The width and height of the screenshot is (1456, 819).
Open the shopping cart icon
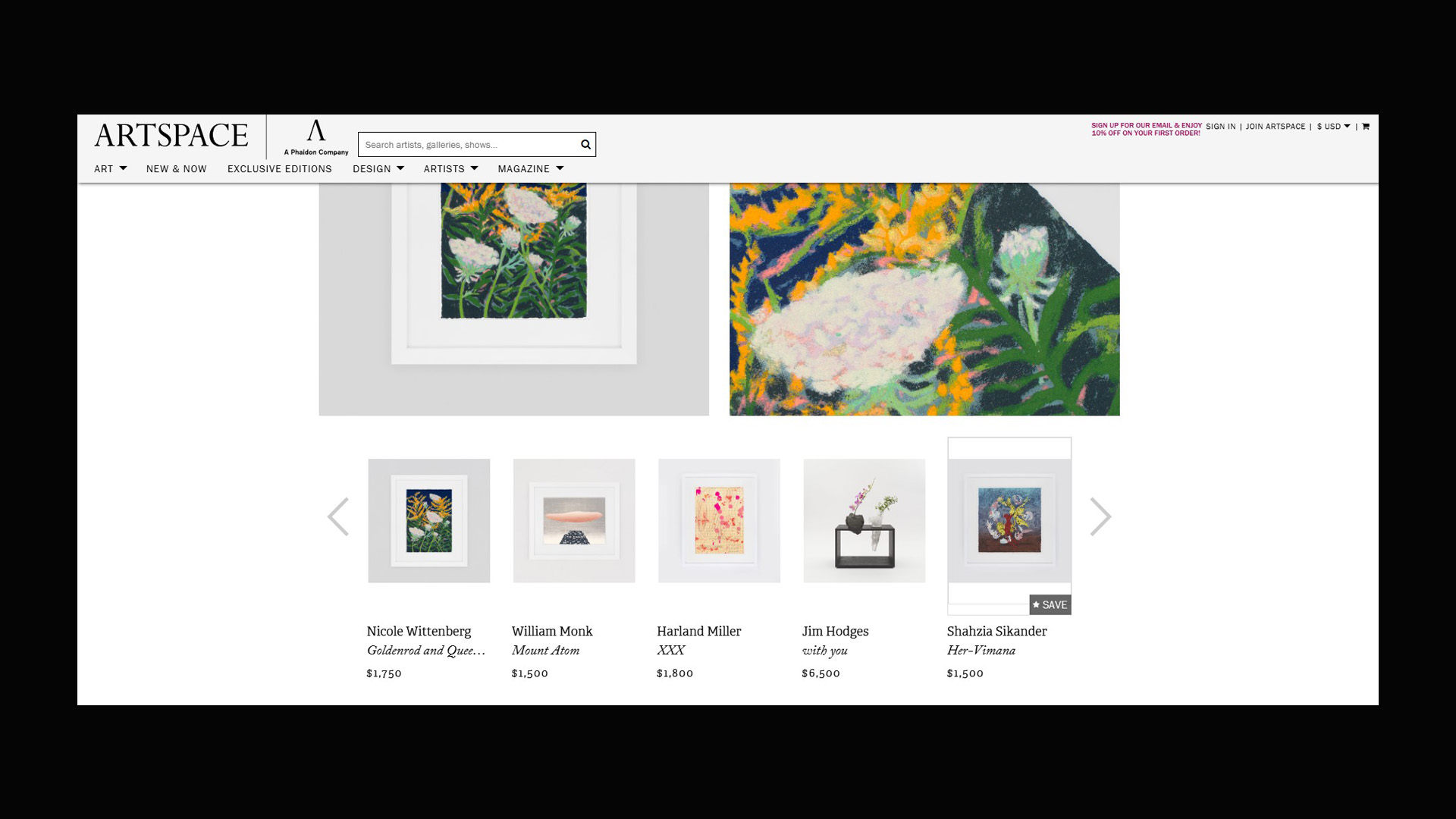(x=1366, y=127)
